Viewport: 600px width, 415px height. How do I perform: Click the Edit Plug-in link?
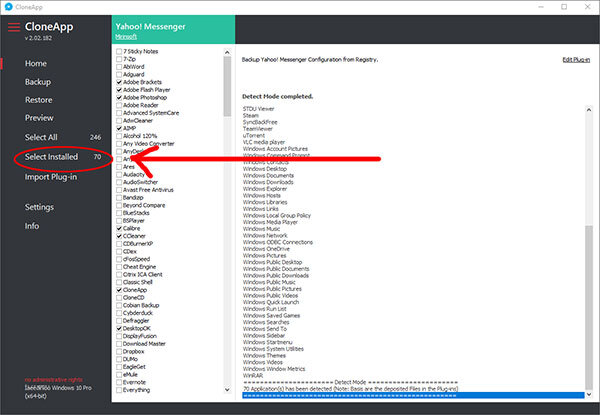point(576,60)
